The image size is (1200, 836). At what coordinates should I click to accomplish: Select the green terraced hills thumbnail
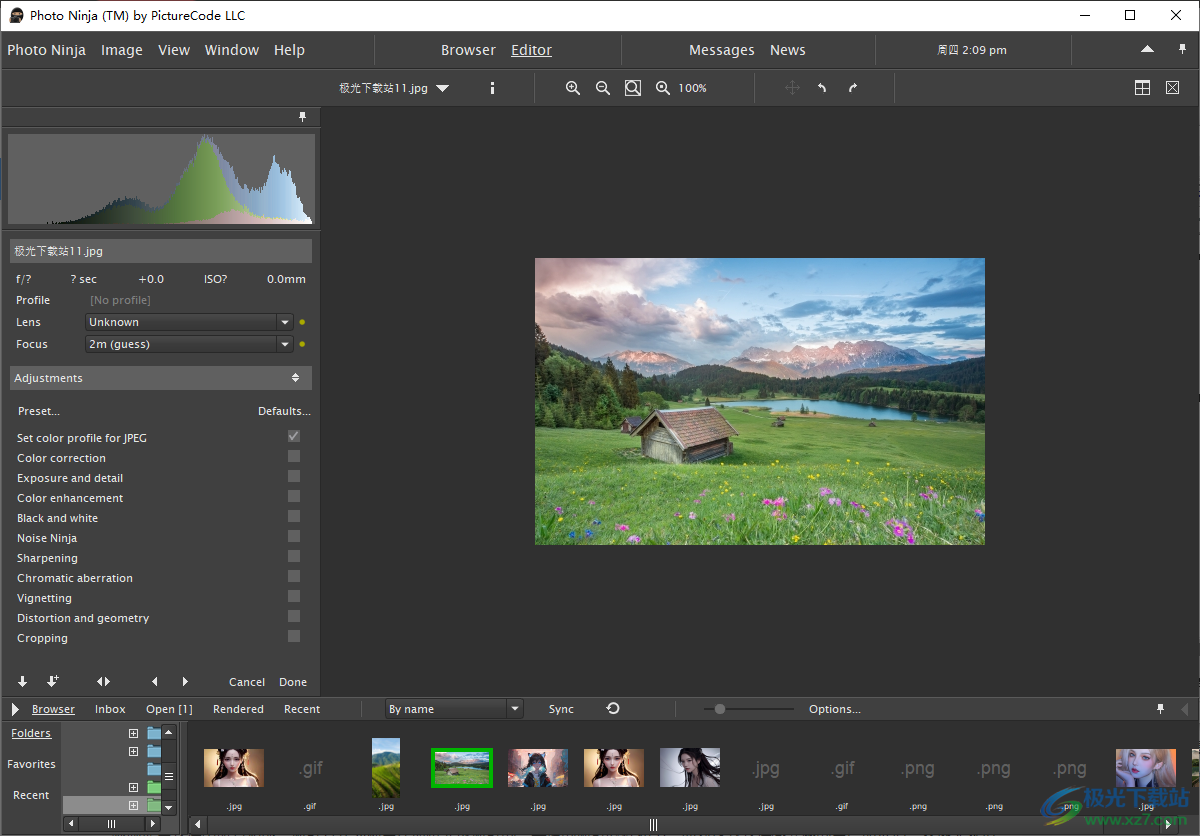click(386, 767)
